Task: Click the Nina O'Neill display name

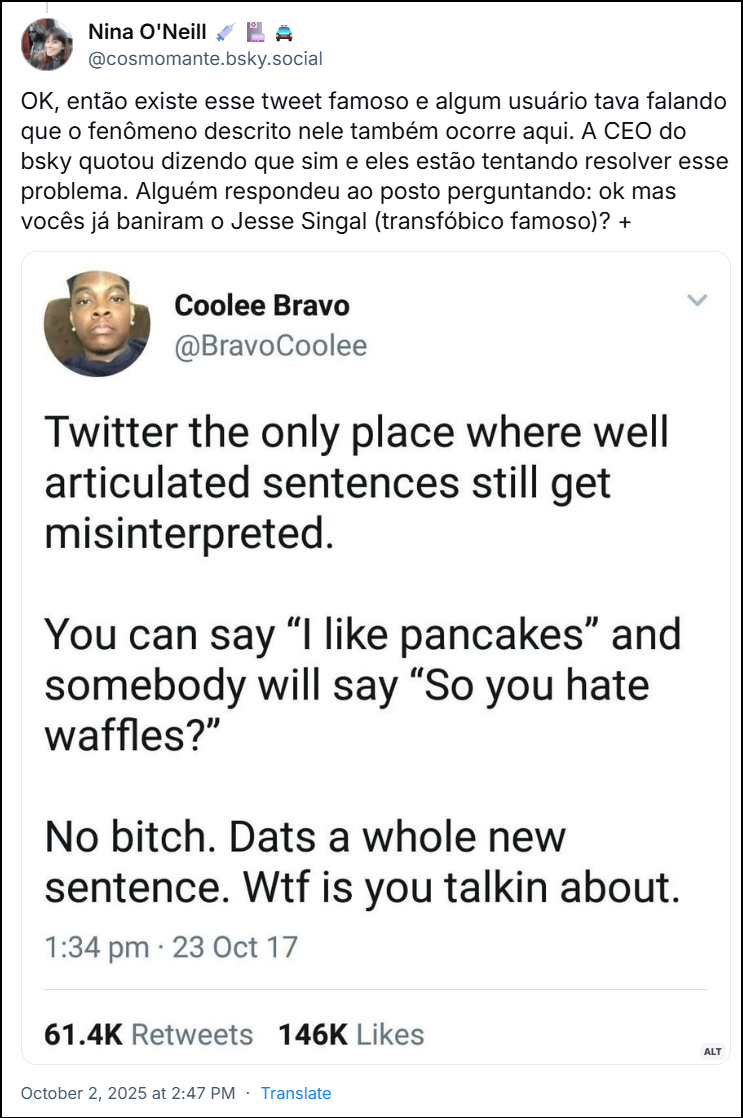Action: (147, 32)
